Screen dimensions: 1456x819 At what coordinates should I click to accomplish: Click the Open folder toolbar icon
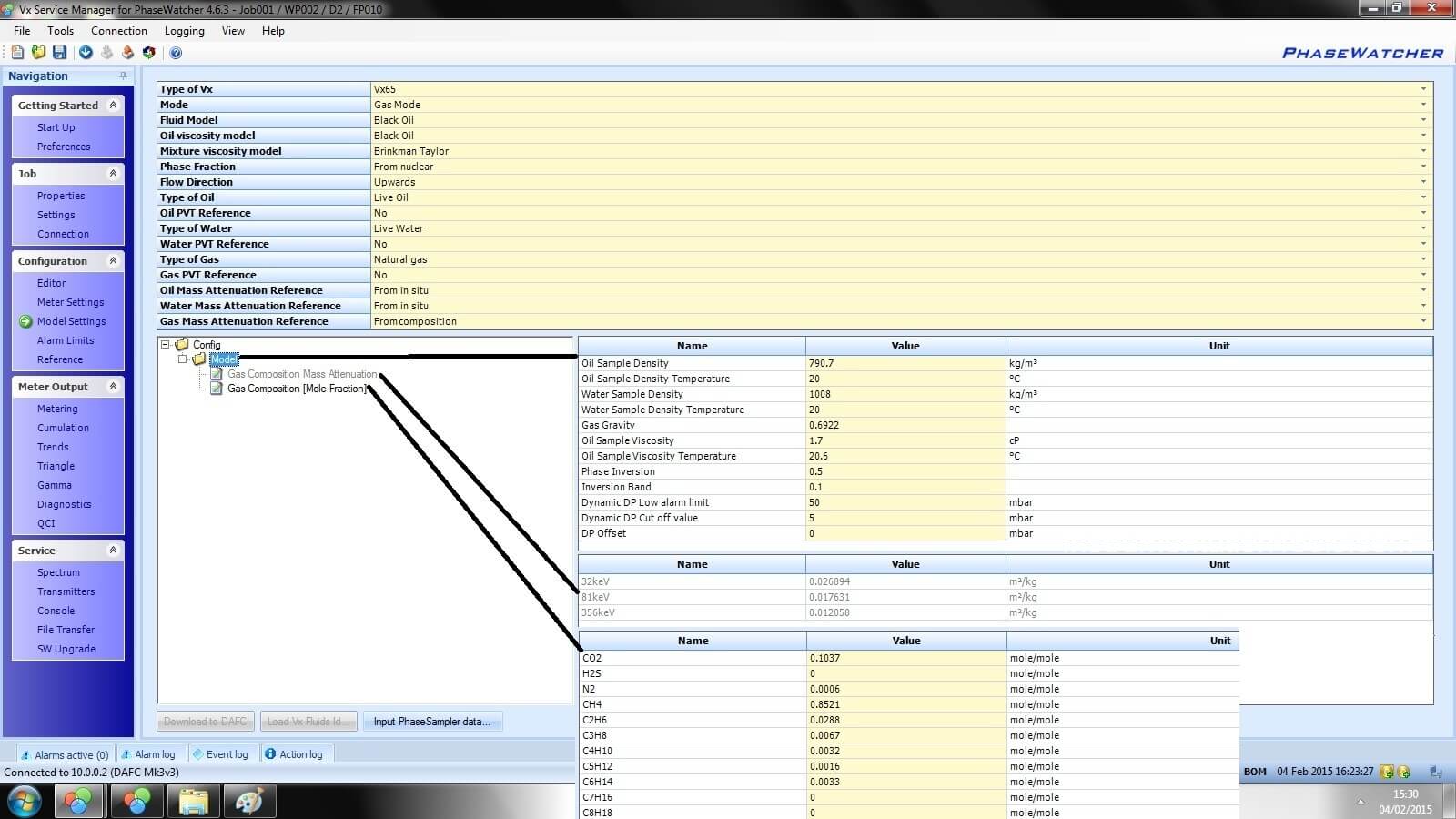click(x=38, y=53)
